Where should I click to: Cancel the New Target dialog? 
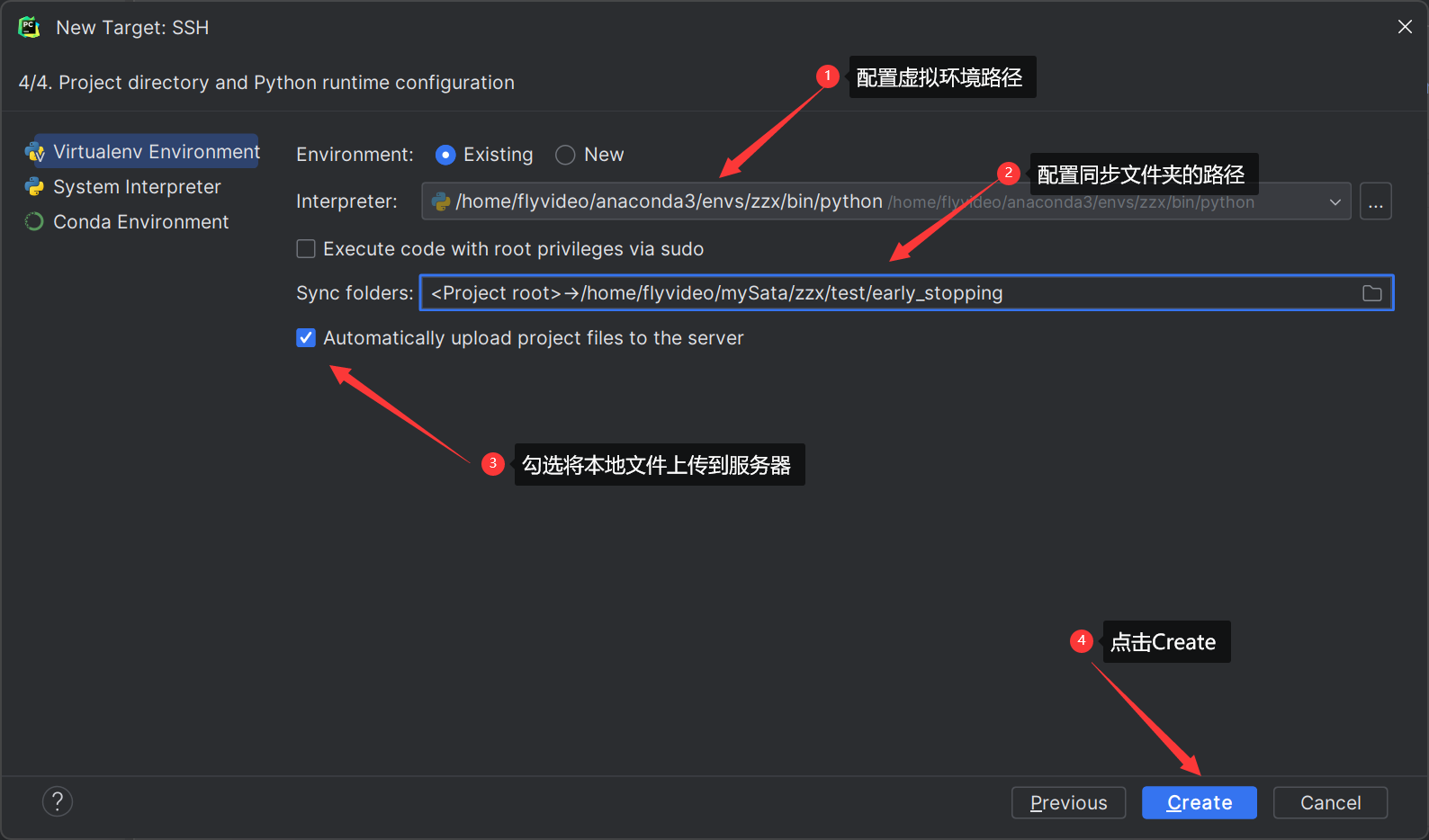[1331, 802]
